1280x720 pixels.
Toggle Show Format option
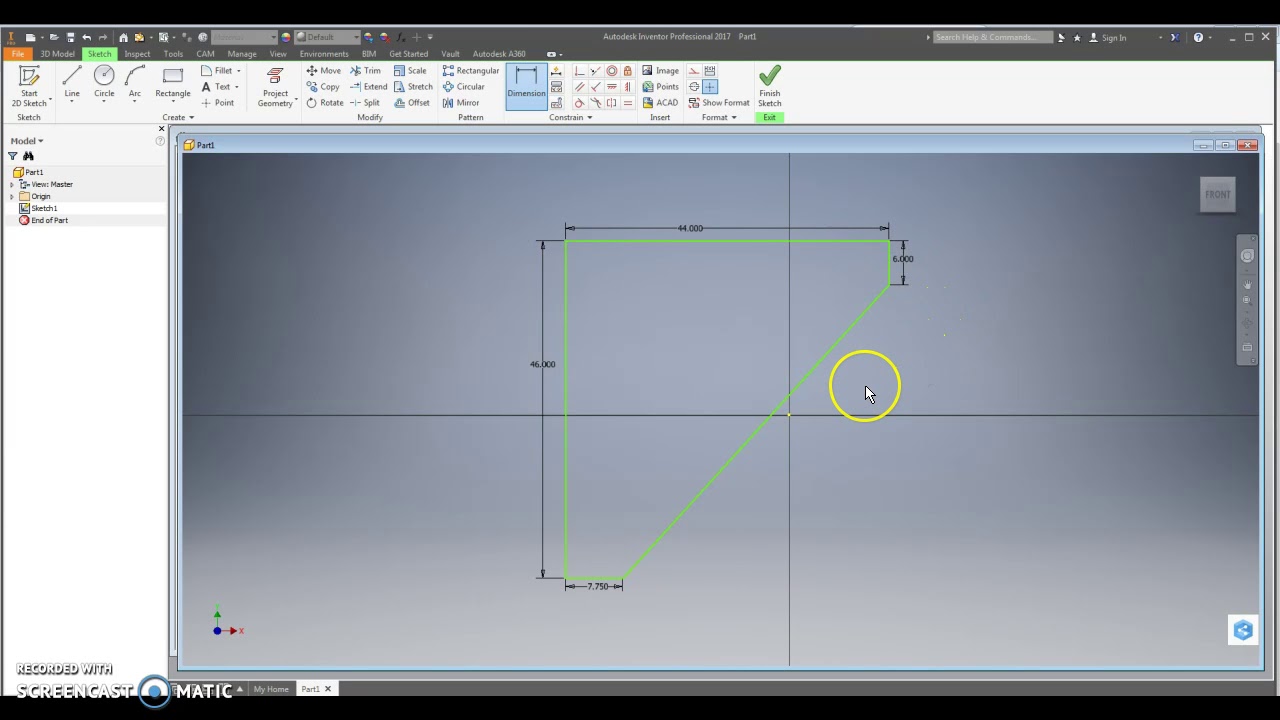(x=719, y=103)
